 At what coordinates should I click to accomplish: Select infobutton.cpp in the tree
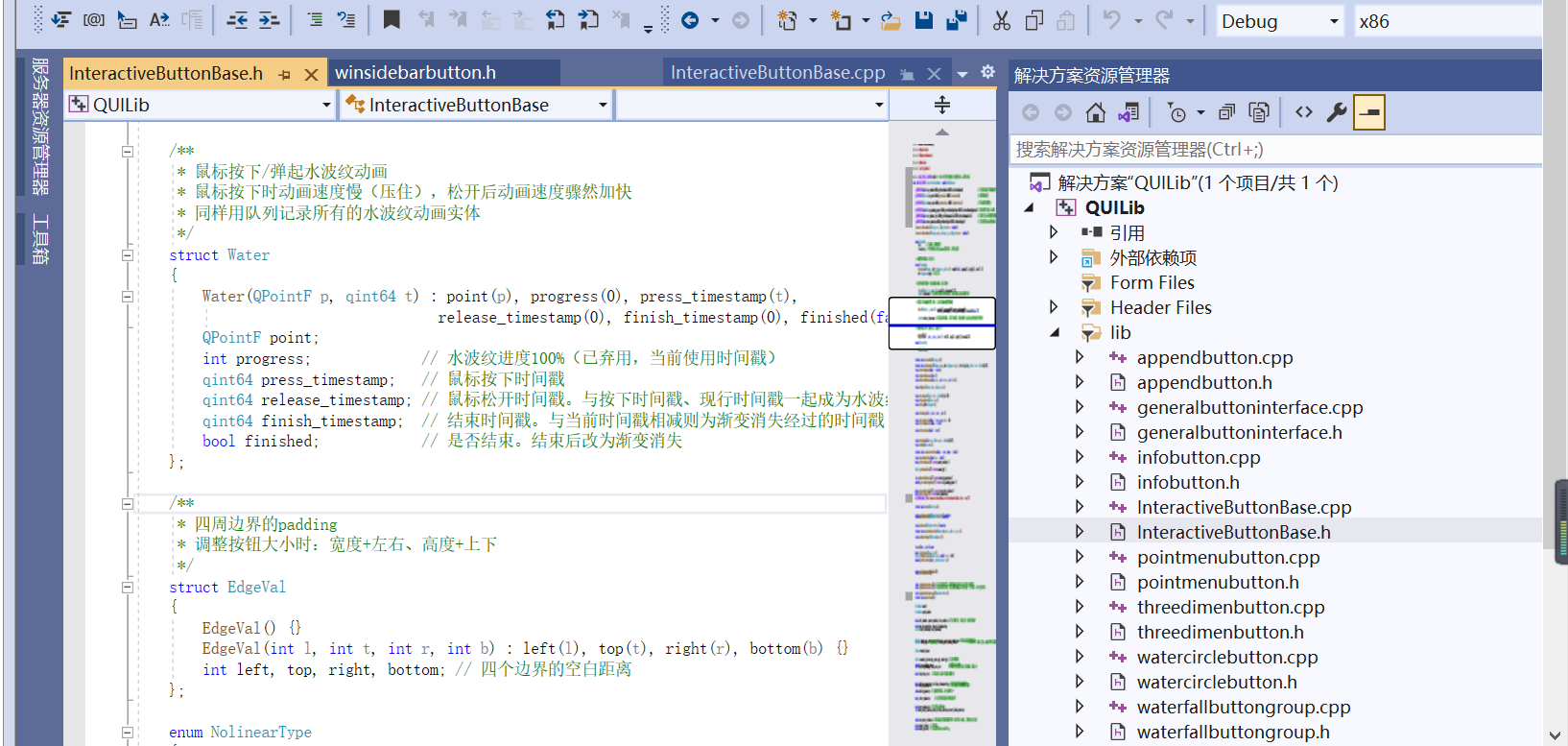coord(1199,457)
